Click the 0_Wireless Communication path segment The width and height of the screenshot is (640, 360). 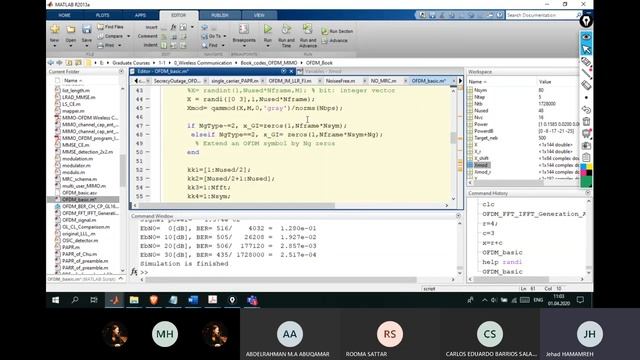point(202,63)
